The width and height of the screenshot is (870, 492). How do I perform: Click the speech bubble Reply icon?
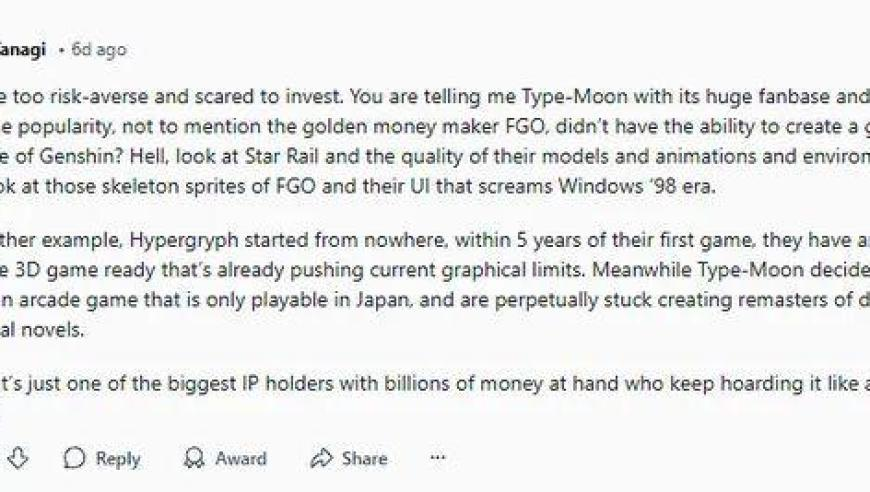[x=74, y=459]
